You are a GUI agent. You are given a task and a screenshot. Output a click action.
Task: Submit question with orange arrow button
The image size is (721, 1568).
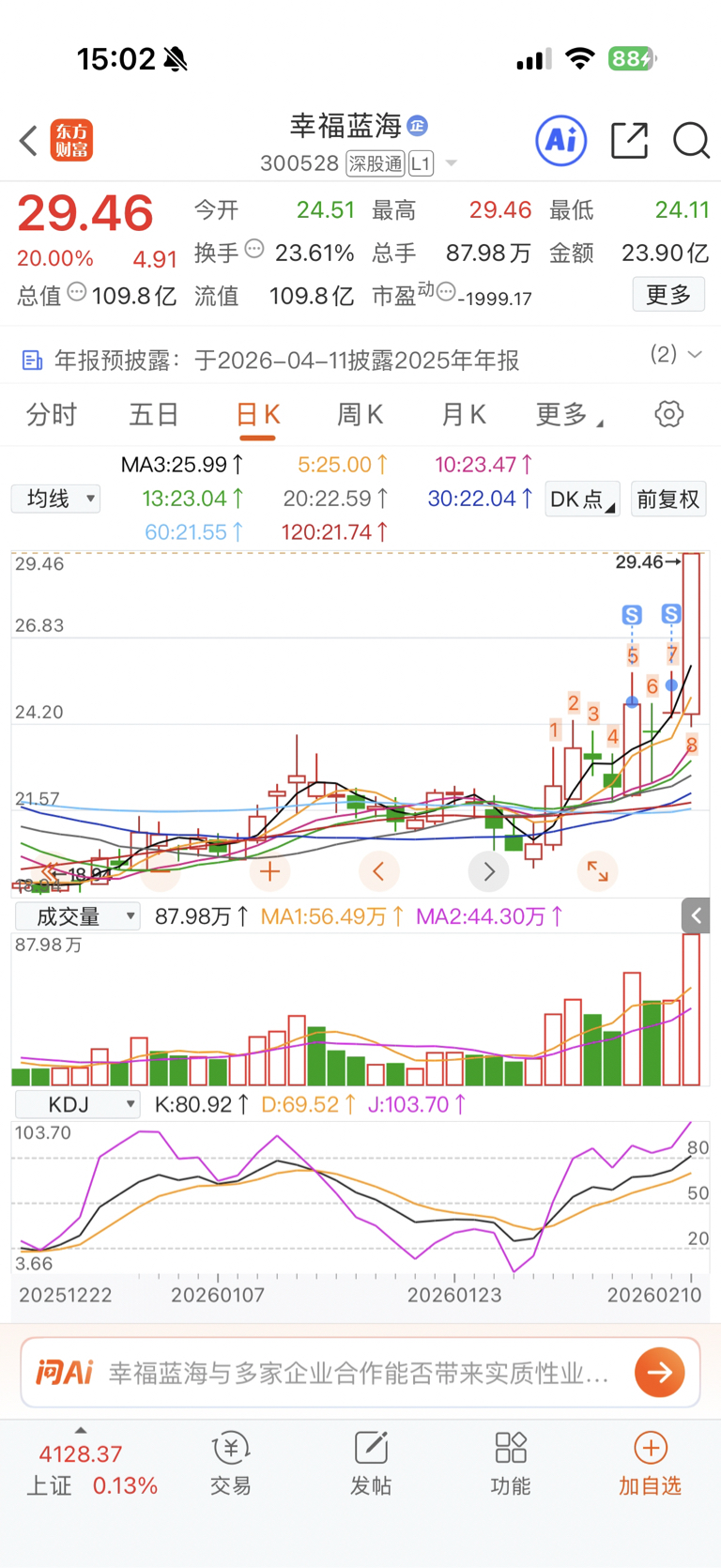[659, 1373]
